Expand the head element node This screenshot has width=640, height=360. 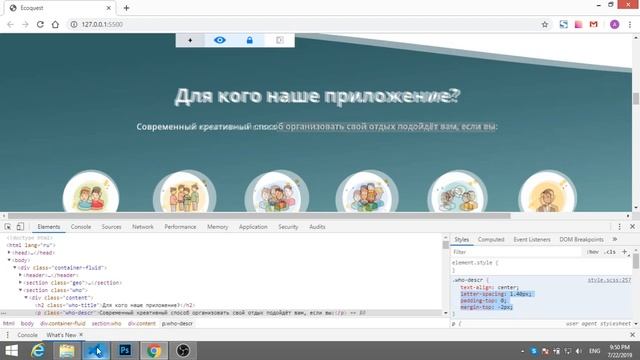[9, 253]
